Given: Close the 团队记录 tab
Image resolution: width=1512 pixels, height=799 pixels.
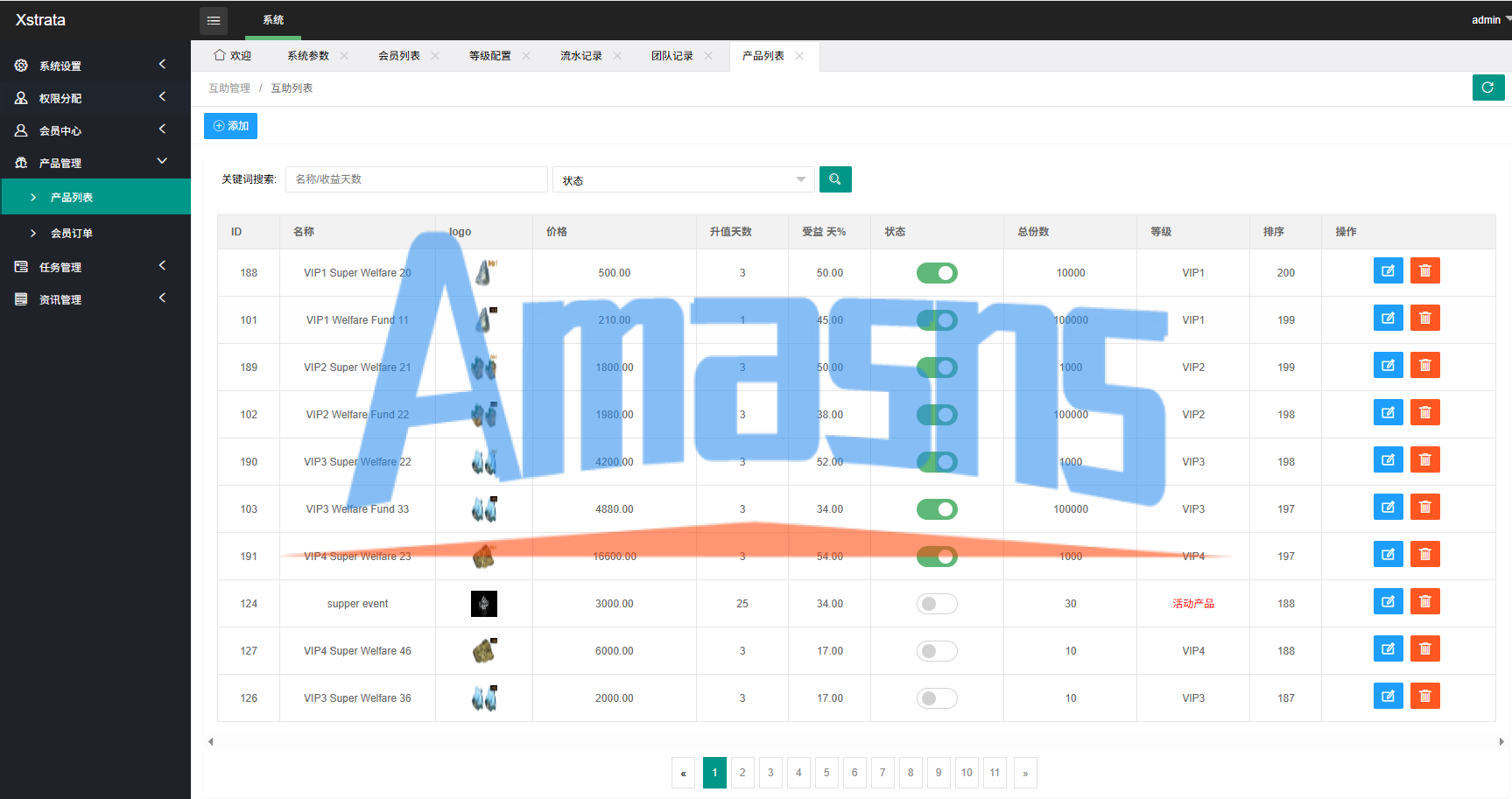Looking at the screenshot, I should (x=708, y=56).
